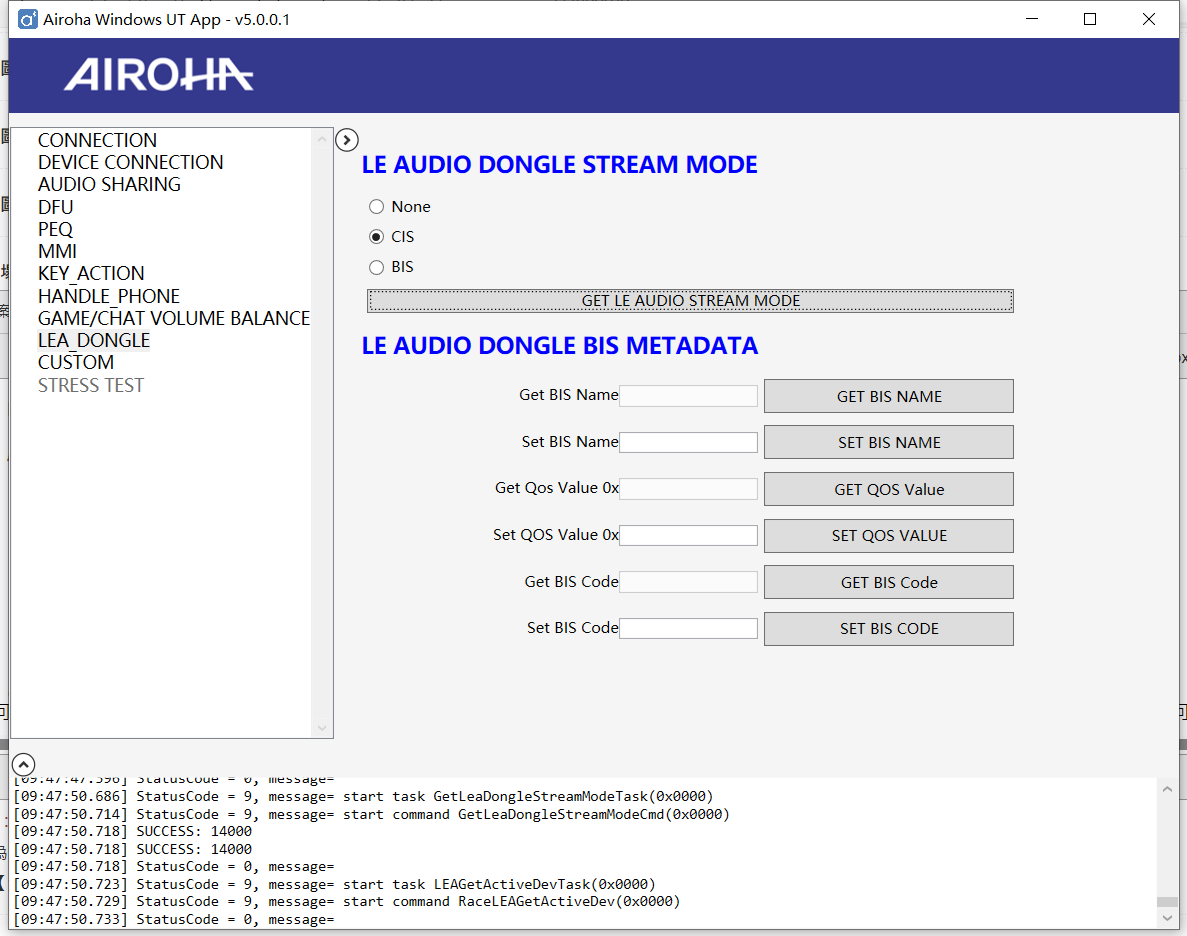This screenshot has width=1187, height=936.
Task: Open GAME/CHAT VOLUME BALANCE section
Action: coord(174,318)
